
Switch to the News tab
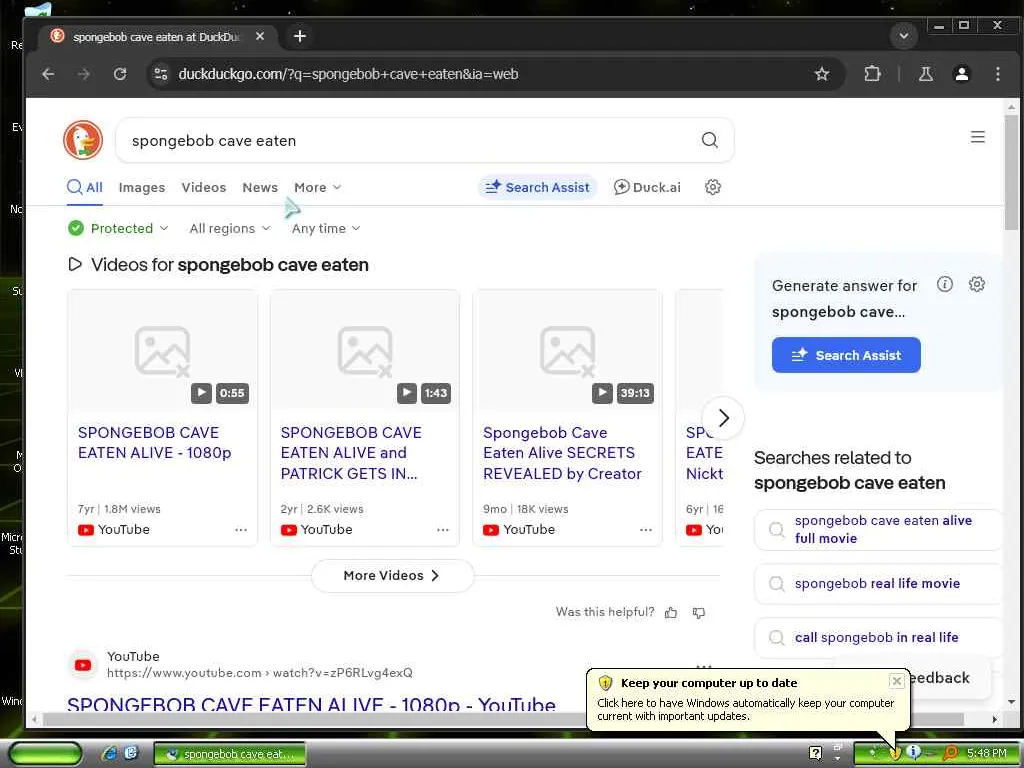tap(260, 187)
